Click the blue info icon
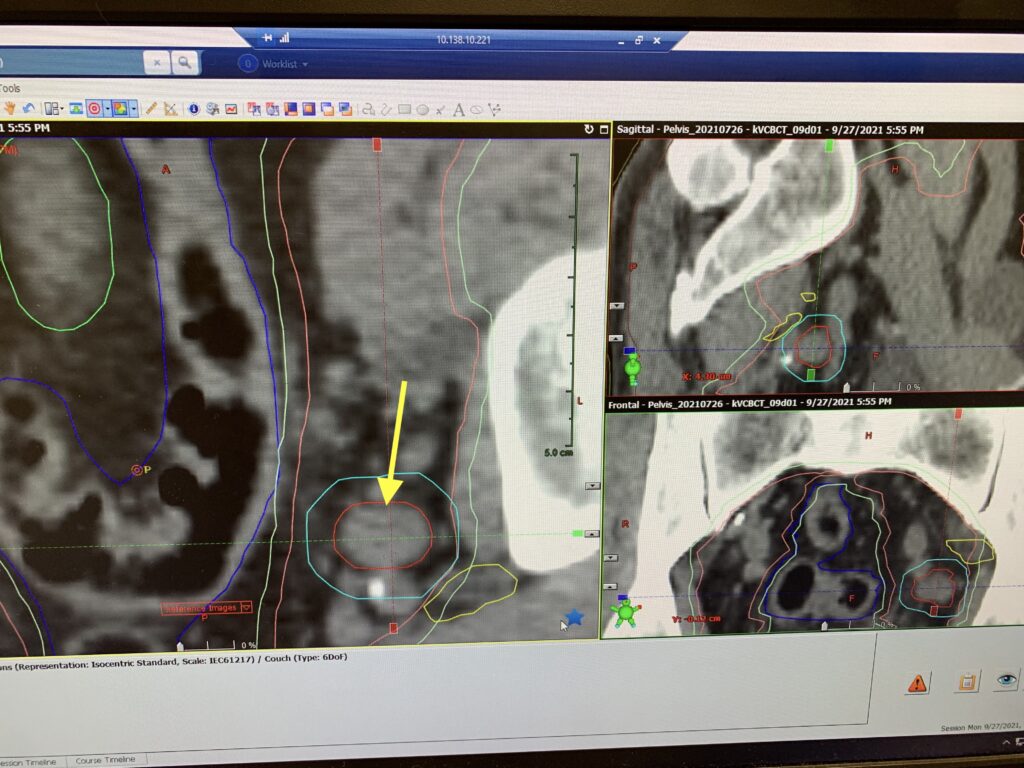Viewport: 1024px width, 768px height. [x=193, y=109]
